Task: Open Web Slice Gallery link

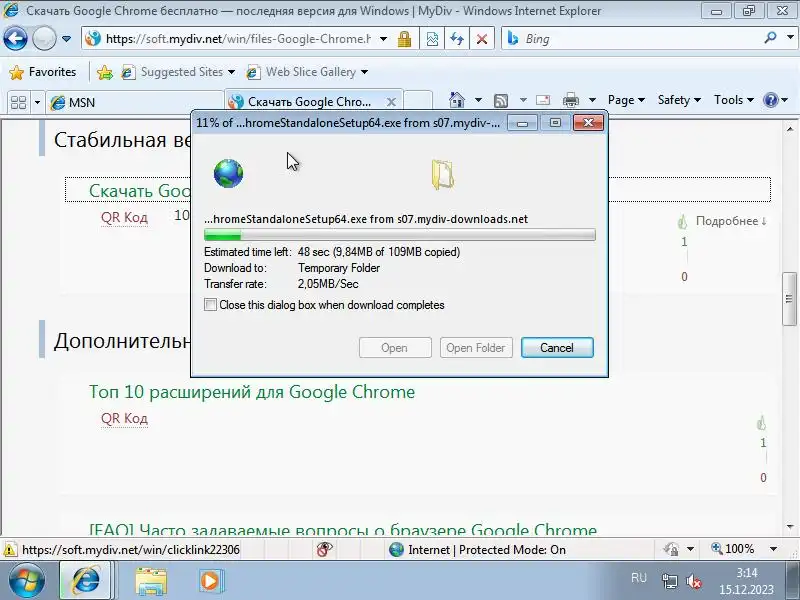Action: (302, 72)
